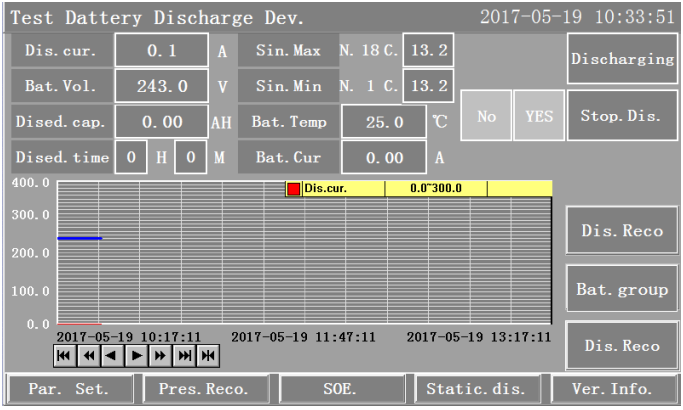
Task: Step chart forward with right arrow
Action: pos(136,355)
